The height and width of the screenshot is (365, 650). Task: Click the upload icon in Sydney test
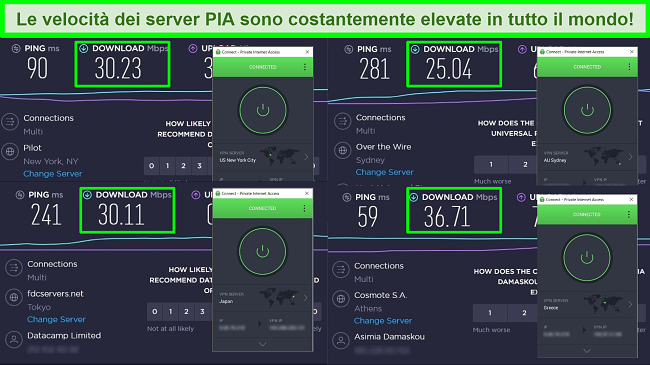coord(522,49)
